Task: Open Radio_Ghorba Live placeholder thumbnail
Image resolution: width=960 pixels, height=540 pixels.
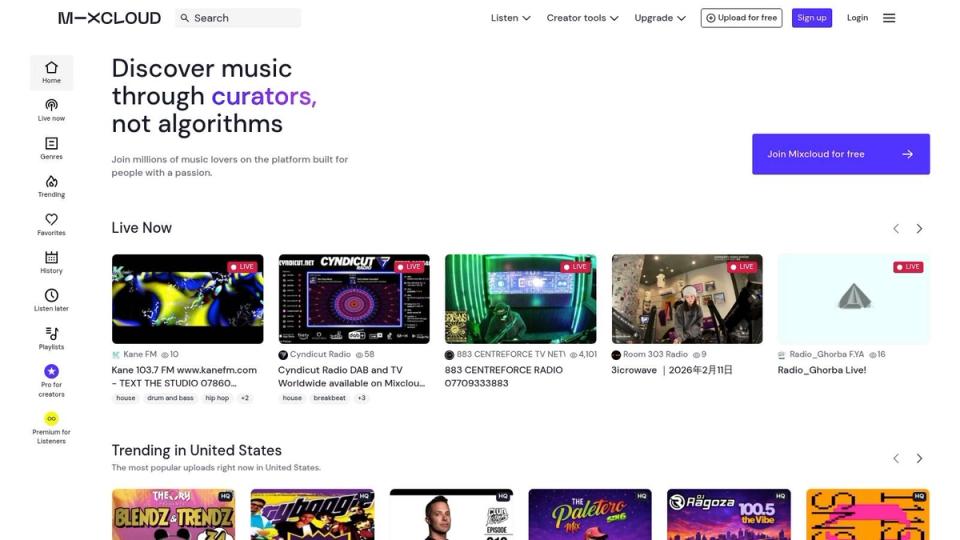Action: tap(853, 299)
